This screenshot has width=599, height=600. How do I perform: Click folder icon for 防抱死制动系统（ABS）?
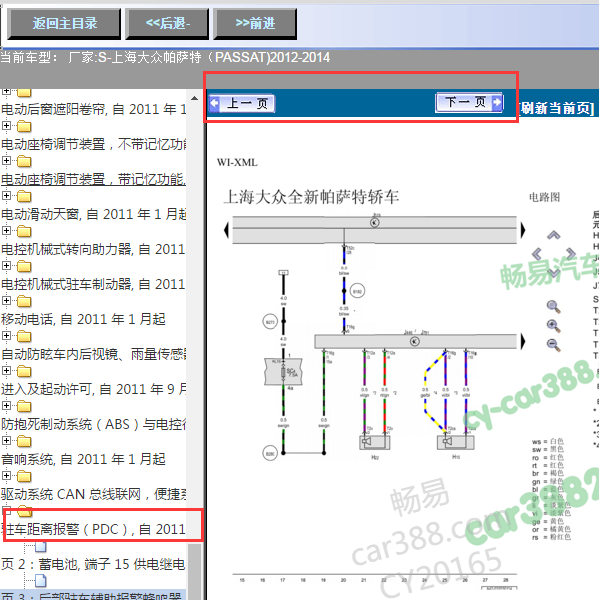[x=24, y=406]
